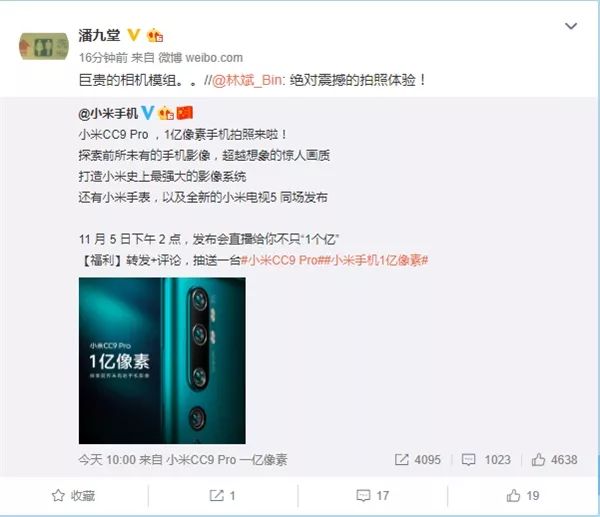The image size is (600, 517).
Task: Click 小米手机's blue V verified badge
Action: click(x=147, y=113)
